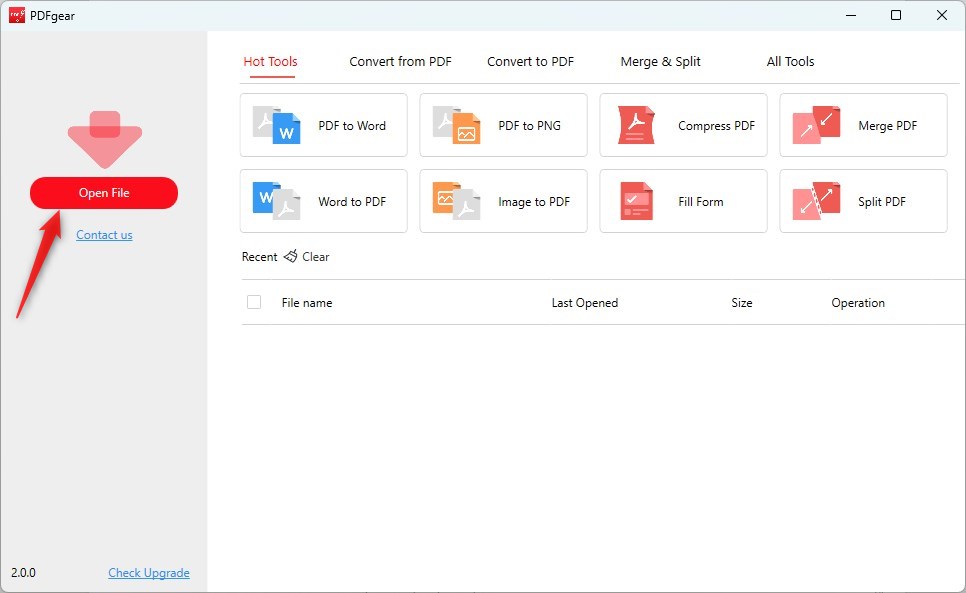Open the Contact us link
966x593 pixels.
(104, 235)
